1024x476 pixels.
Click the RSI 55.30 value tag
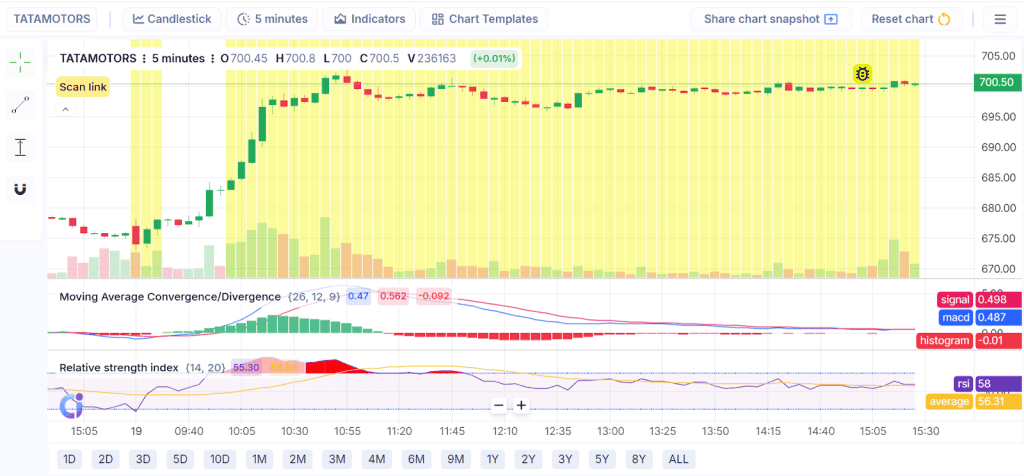246,368
